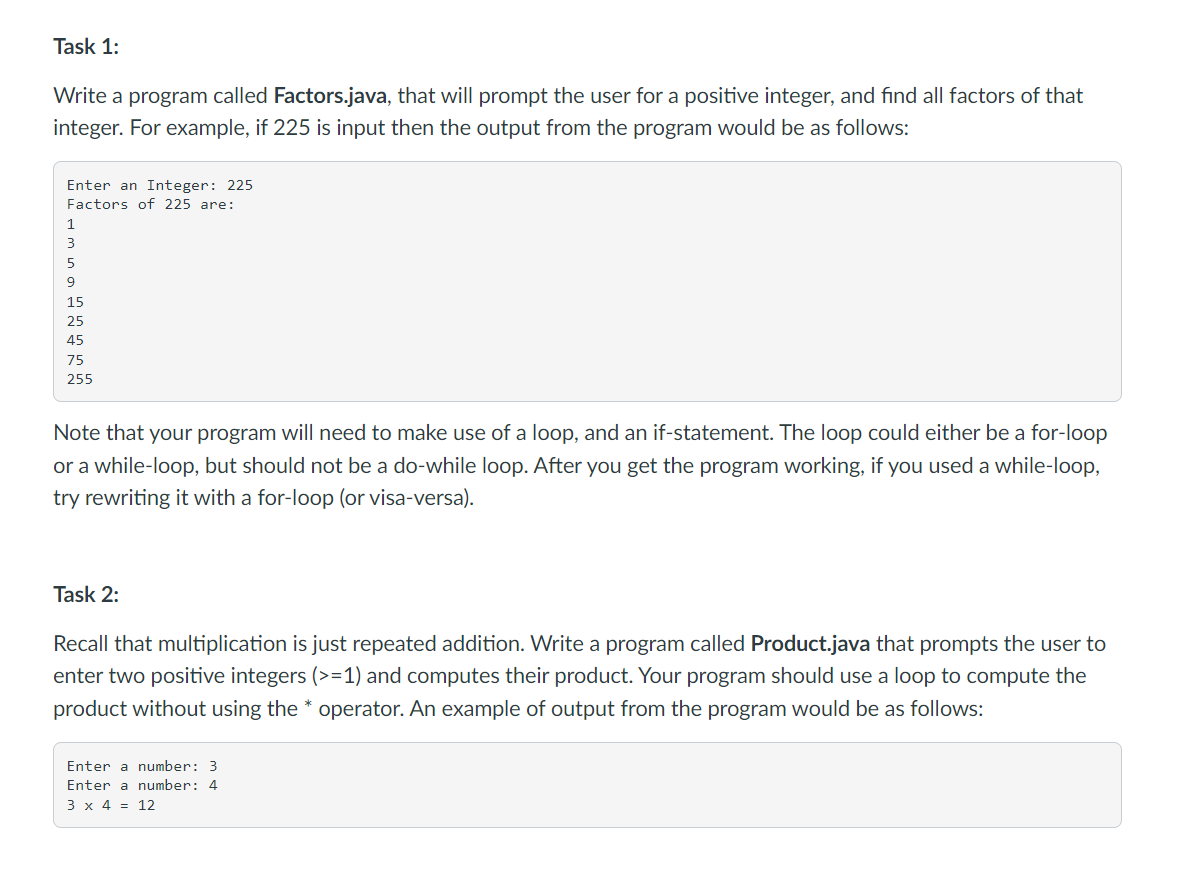
Task: Click the '(>=1)' text in Task 2
Action: point(336,676)
